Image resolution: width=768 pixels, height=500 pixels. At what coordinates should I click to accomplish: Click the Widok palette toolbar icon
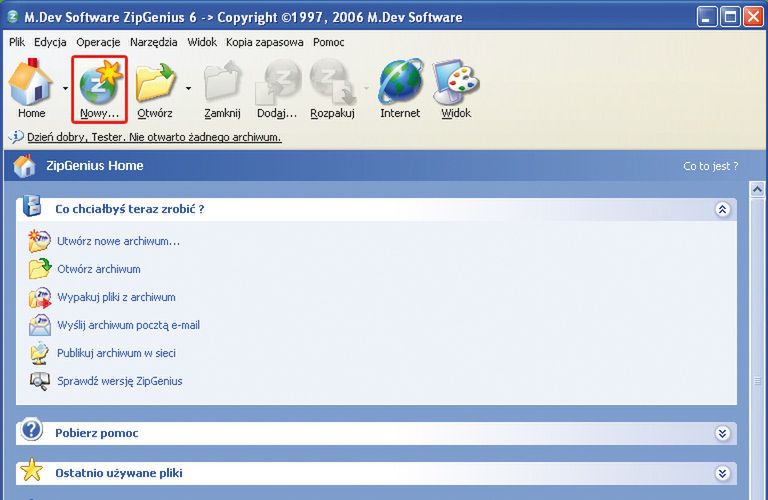(456, 82)
